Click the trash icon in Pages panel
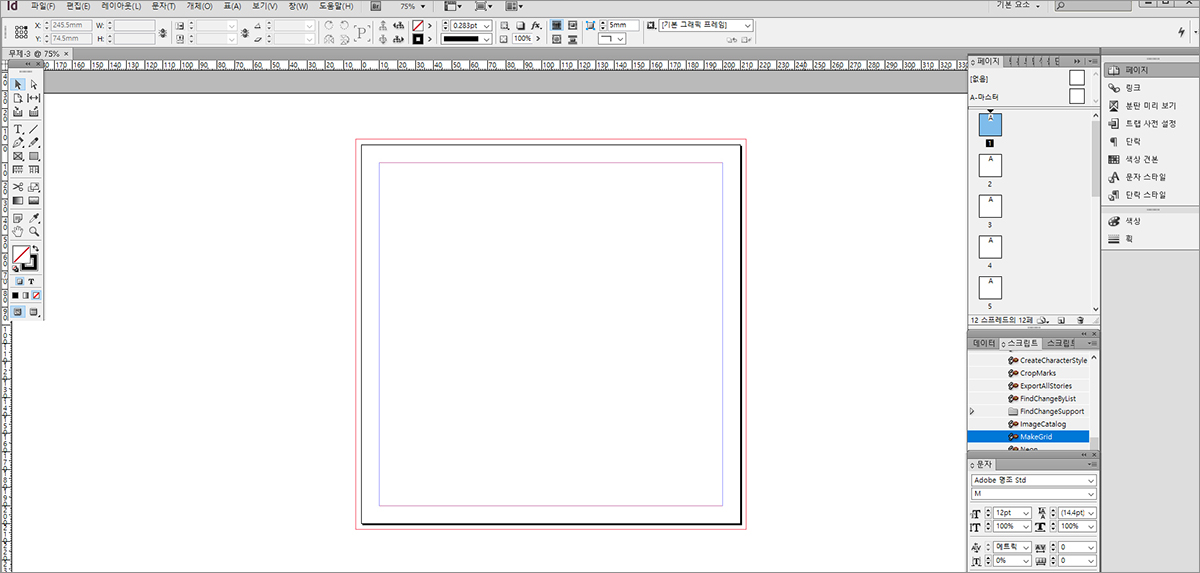 point(1080,320)
